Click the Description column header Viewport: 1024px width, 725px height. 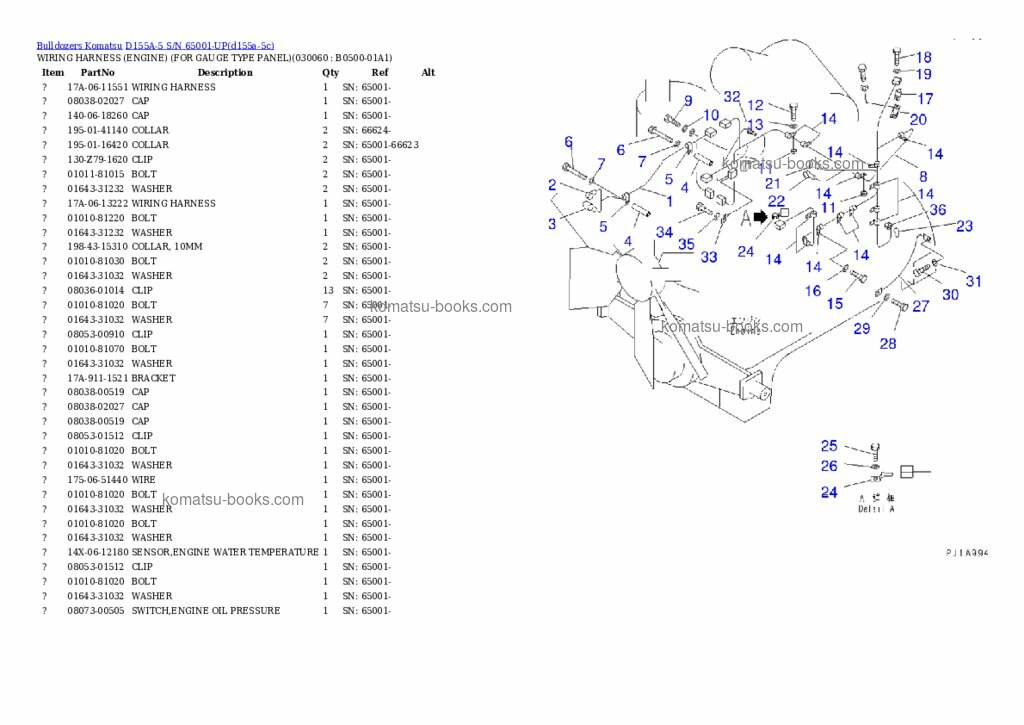pos(225,72)
